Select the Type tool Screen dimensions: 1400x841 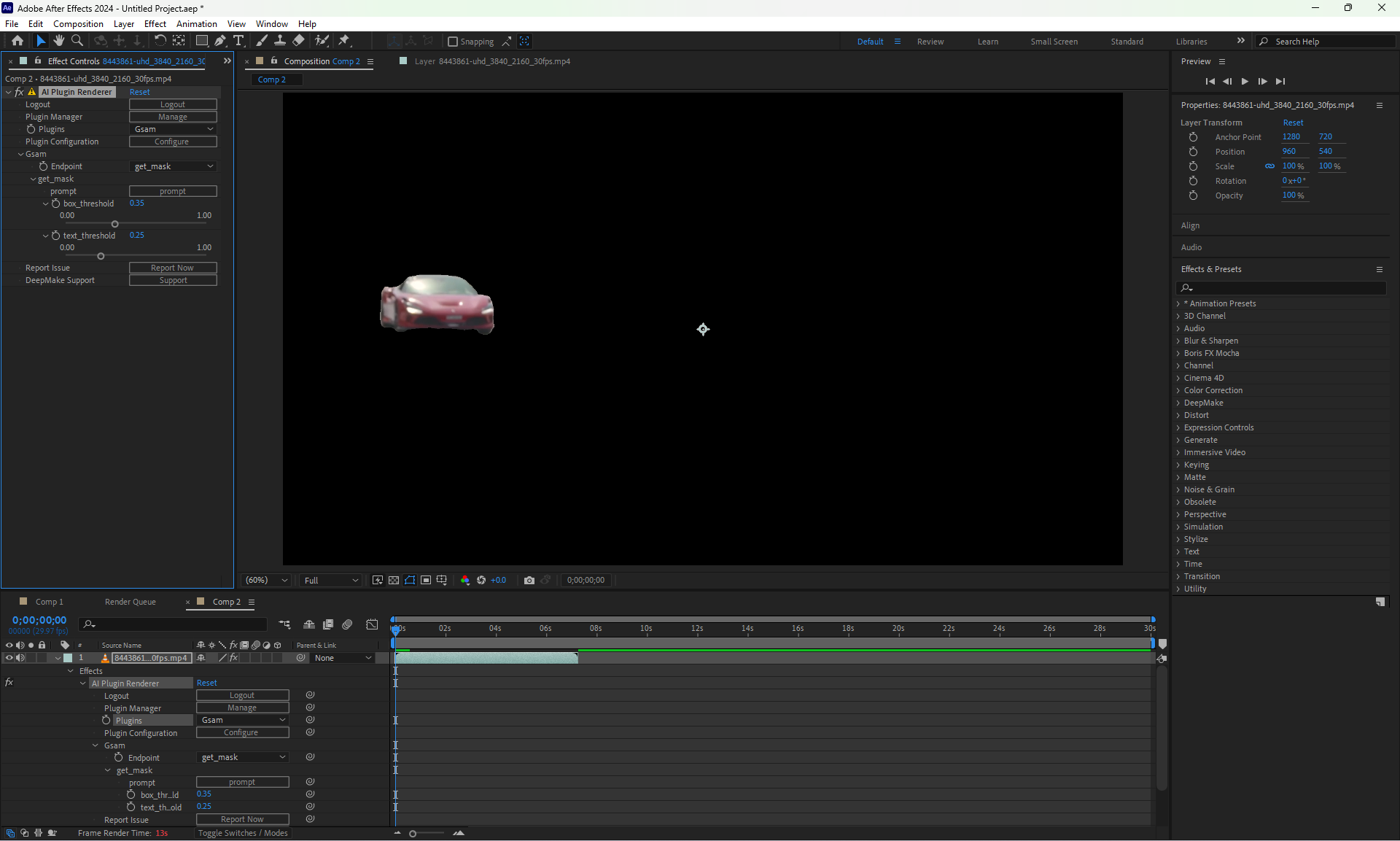tap(238, 41)
